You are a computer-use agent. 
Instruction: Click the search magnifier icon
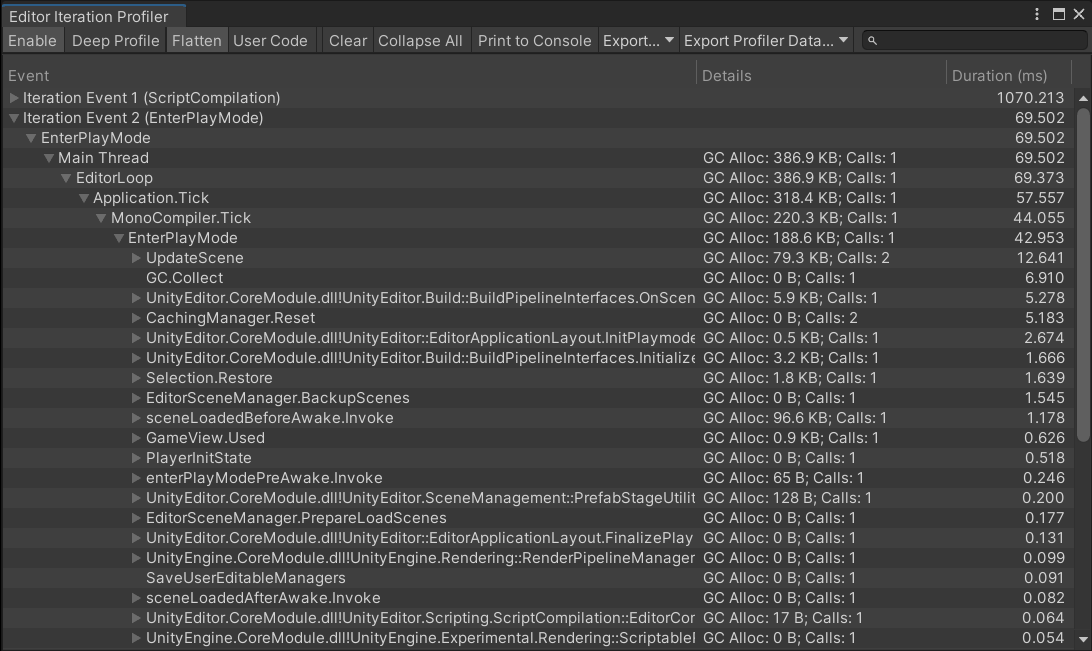click(x=872, y=41)
